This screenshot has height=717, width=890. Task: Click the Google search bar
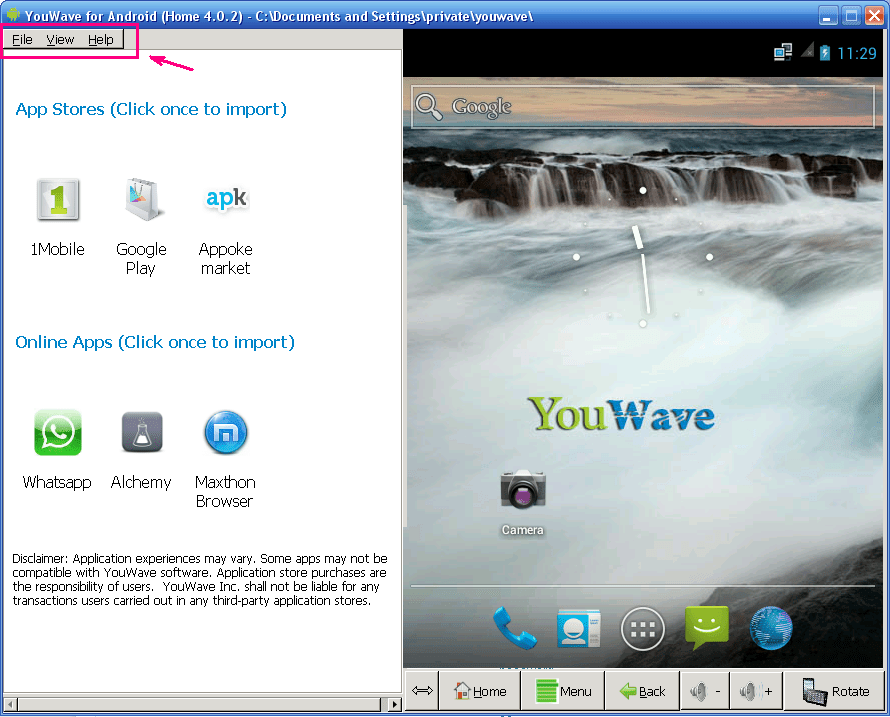[x=643, y=107]
